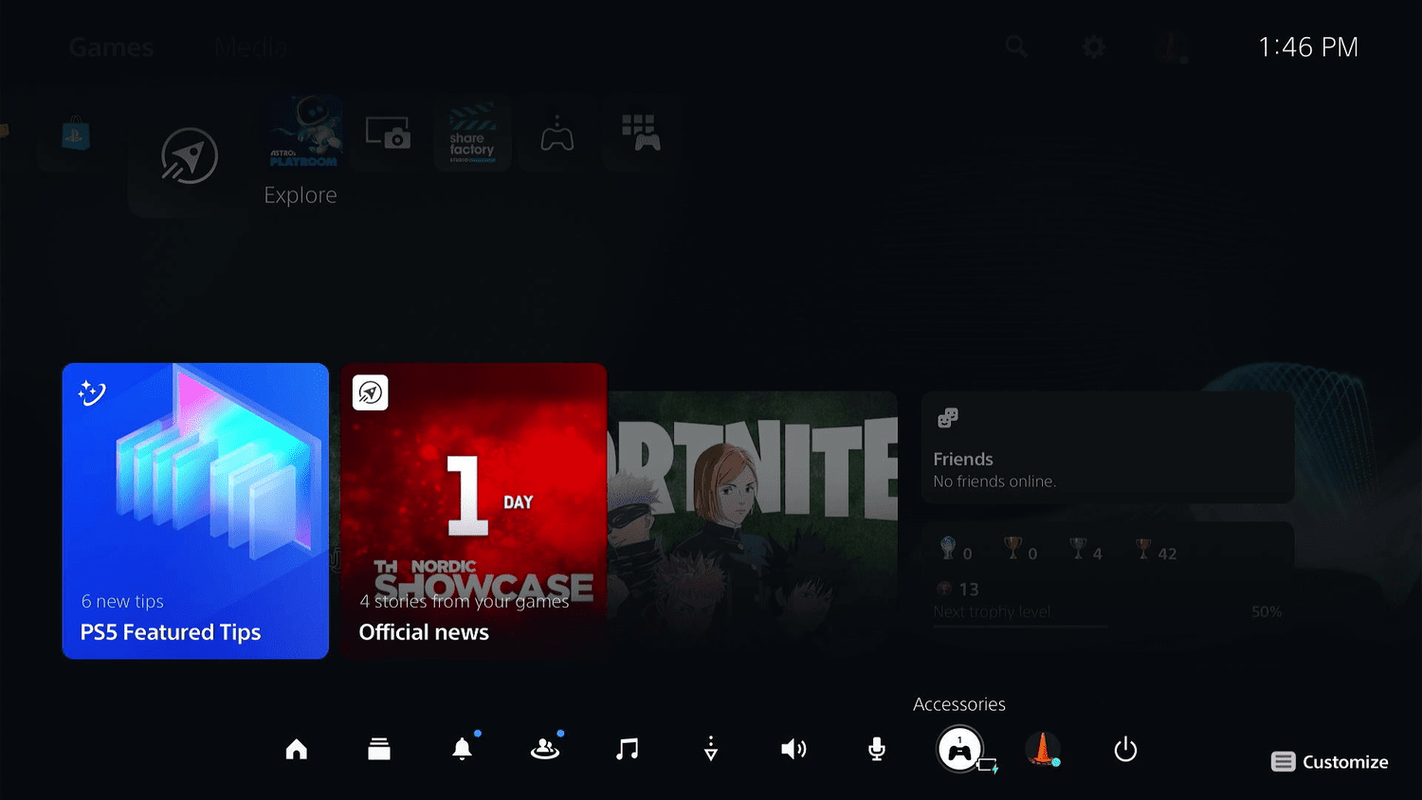This screenshot has height=800, width=1422.
Task: Click the Customize button
Action: tap(1330, 762)
